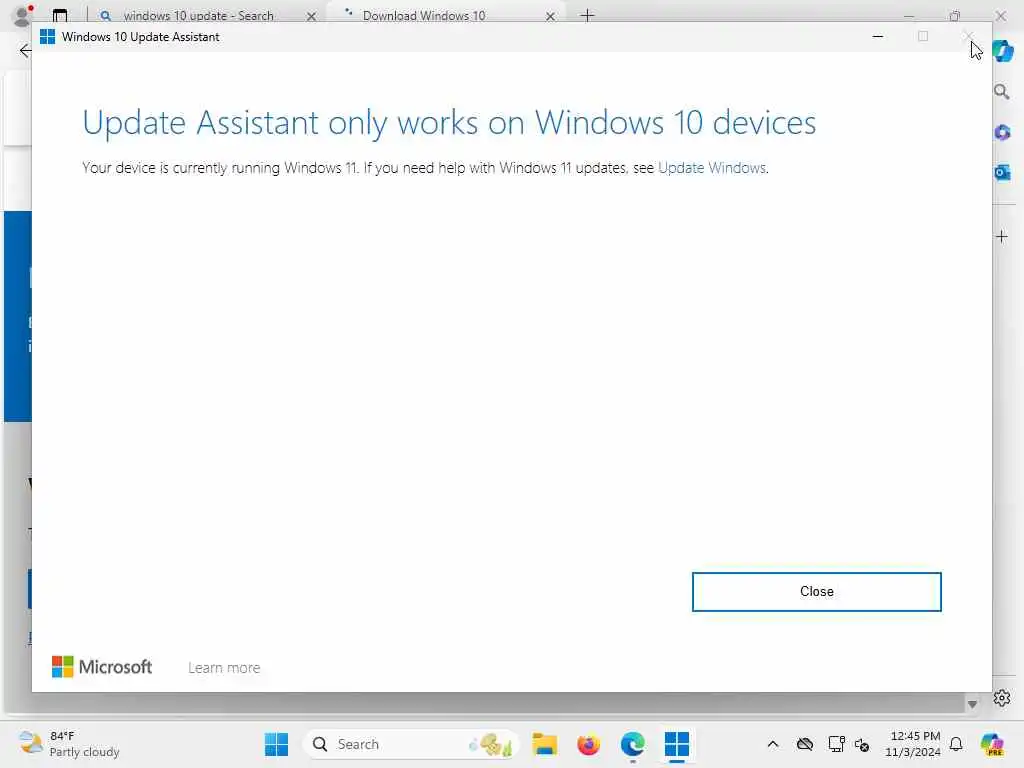Open Edge sidebar settings gear

pyautogui.click(x=1002, y=698)
